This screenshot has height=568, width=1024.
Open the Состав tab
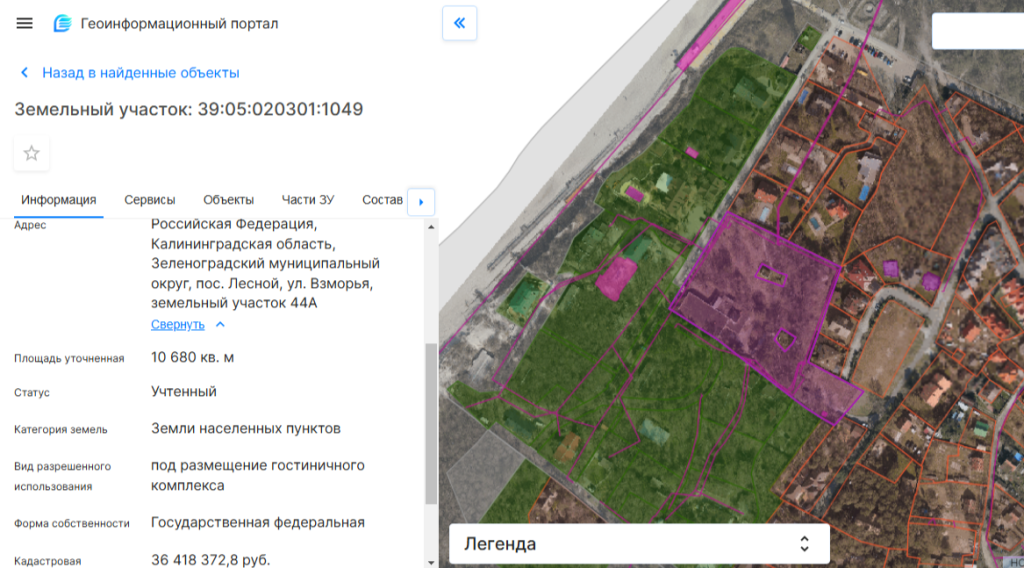click(x=382, y=200)
